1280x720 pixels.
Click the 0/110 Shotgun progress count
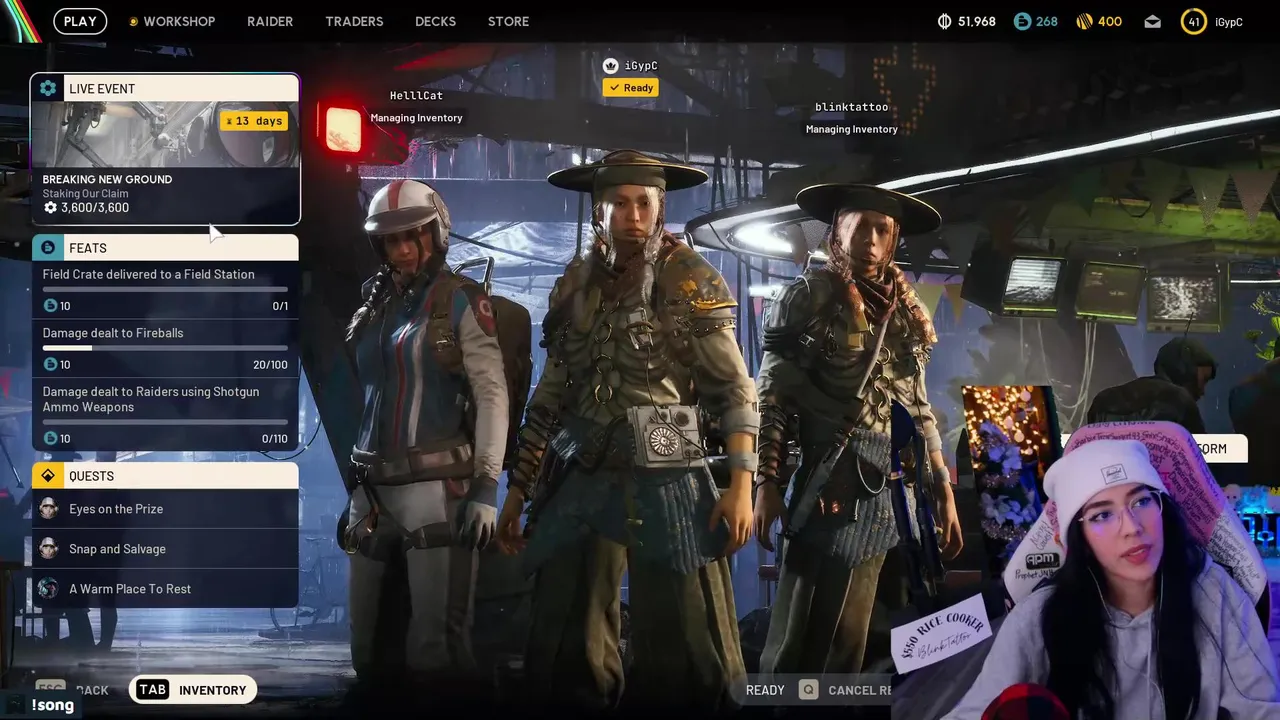pos(274,438)
